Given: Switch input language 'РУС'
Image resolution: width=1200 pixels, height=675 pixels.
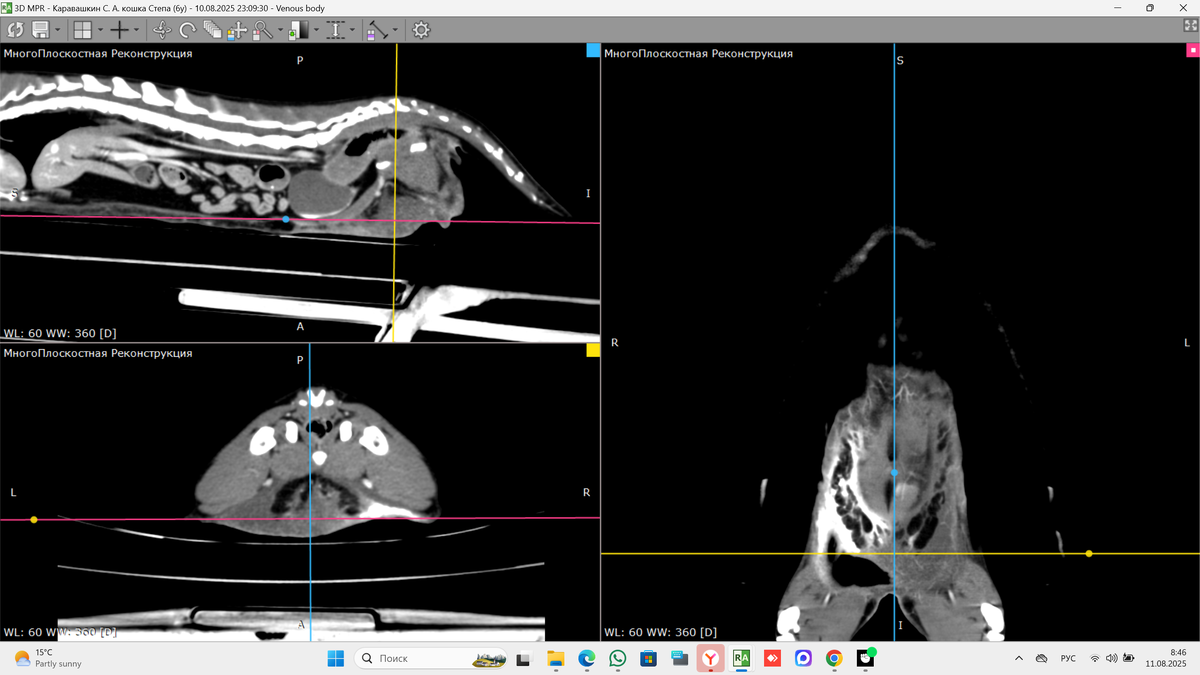Looking at the screenshot, I should pos(1068,658).
